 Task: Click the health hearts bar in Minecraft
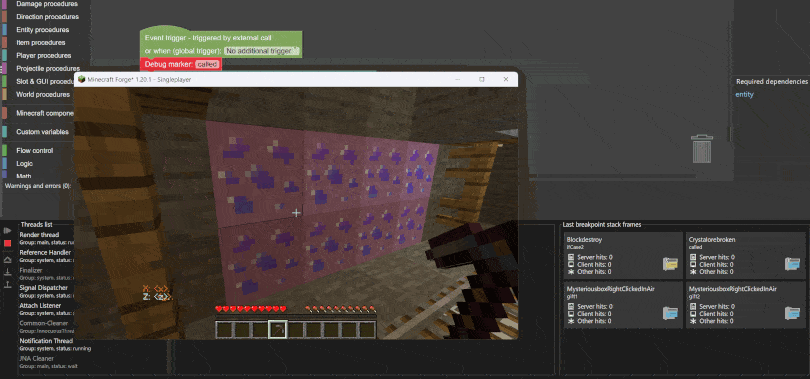(x=251, y=309)
